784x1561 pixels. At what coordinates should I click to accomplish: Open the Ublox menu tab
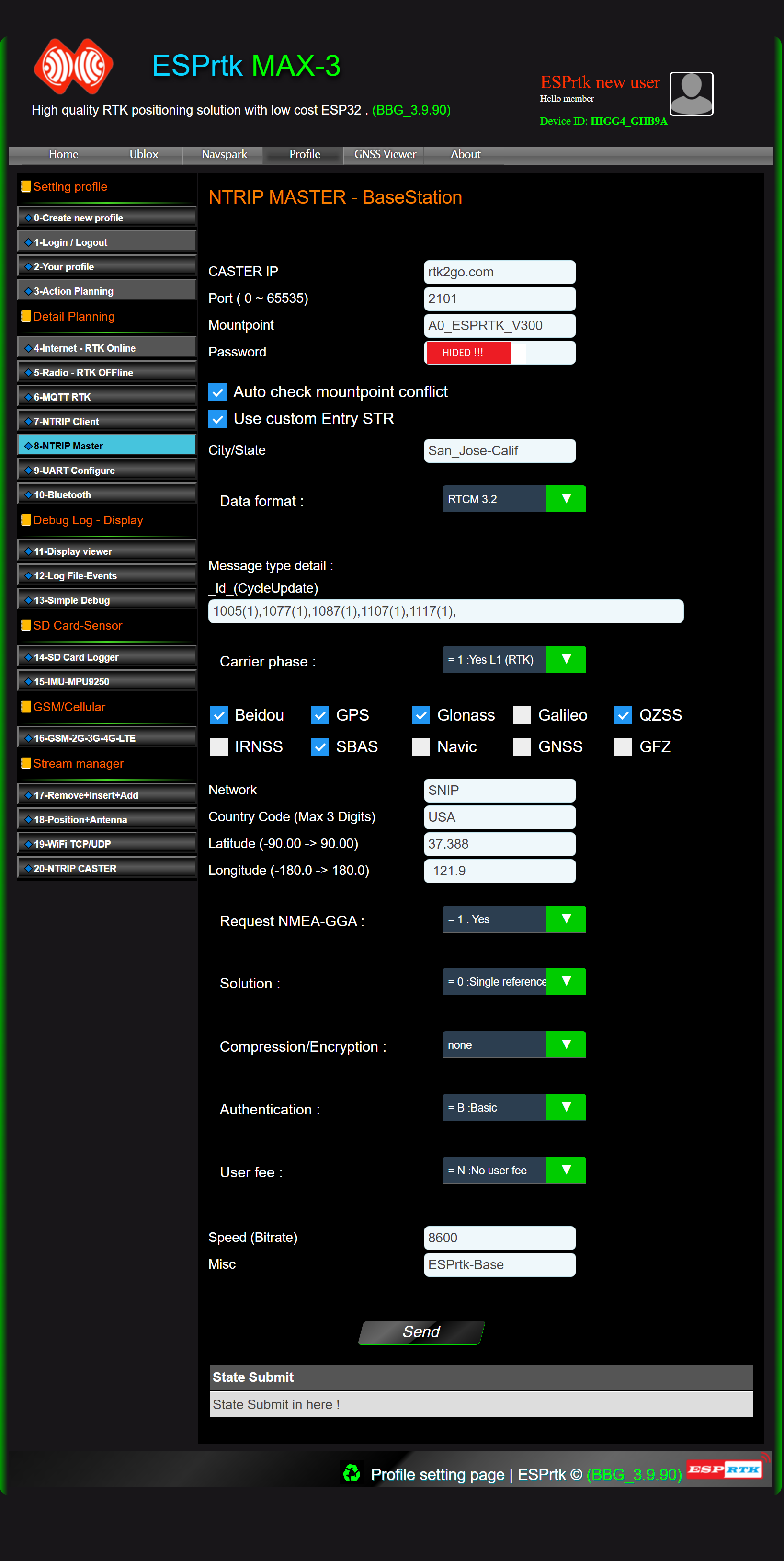coord(144,155)
